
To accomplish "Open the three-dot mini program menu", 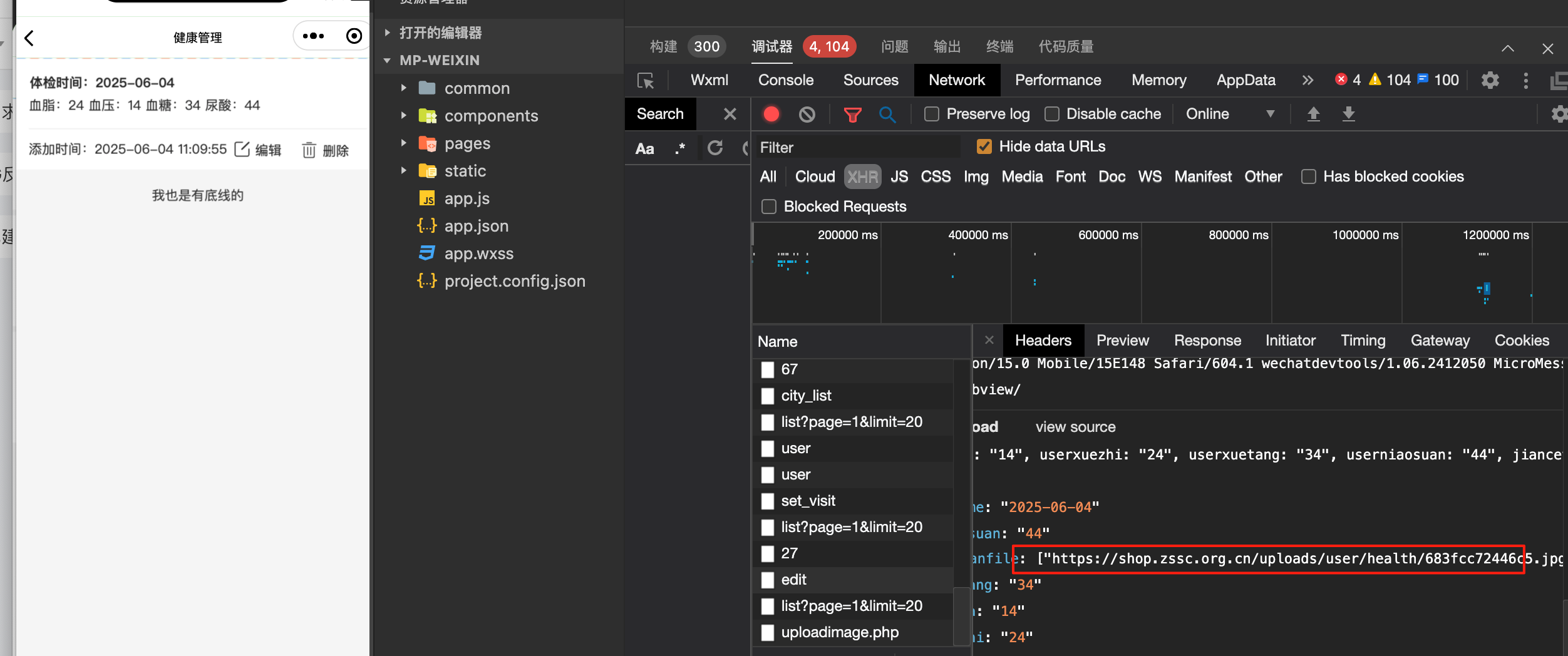I will tap(314, 36).
